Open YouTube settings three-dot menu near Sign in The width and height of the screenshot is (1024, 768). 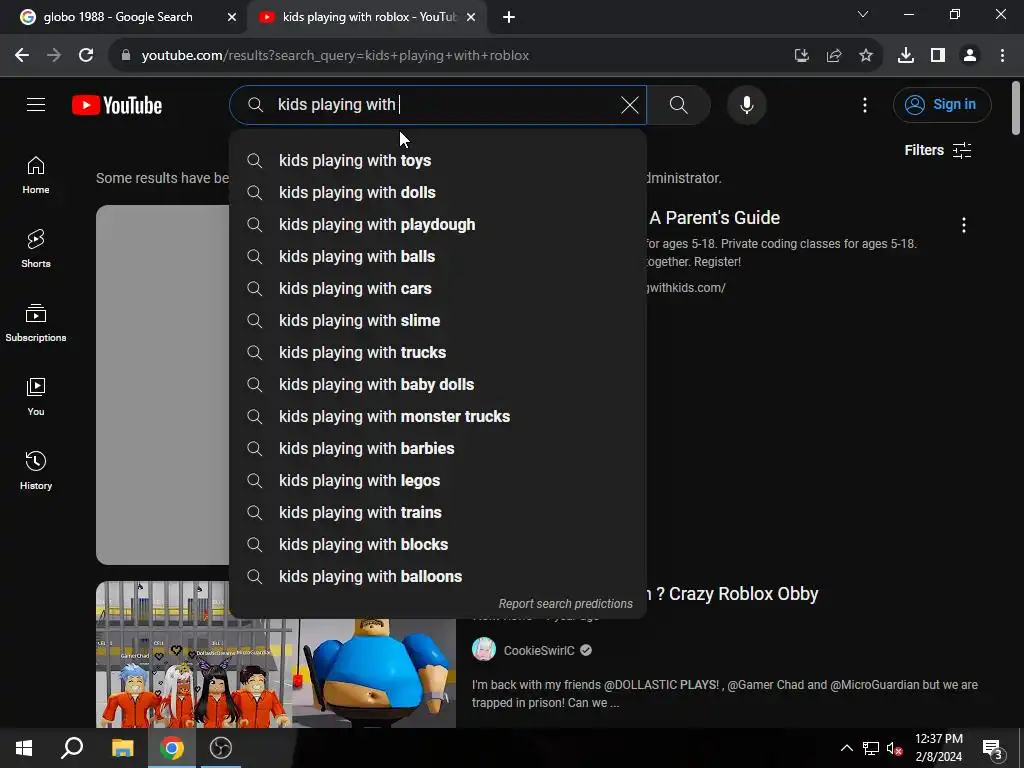[865, 104]
